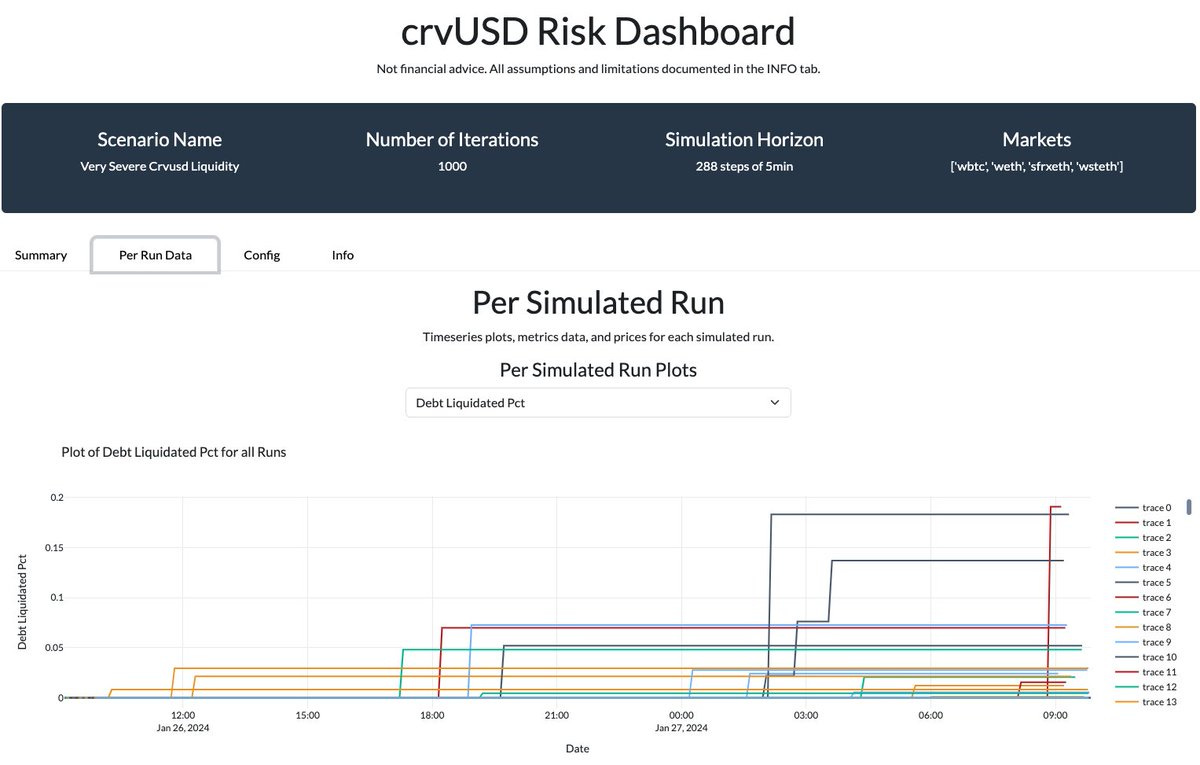Click the crvUSD Risk Dashboard title

click(x=598, y=32)
